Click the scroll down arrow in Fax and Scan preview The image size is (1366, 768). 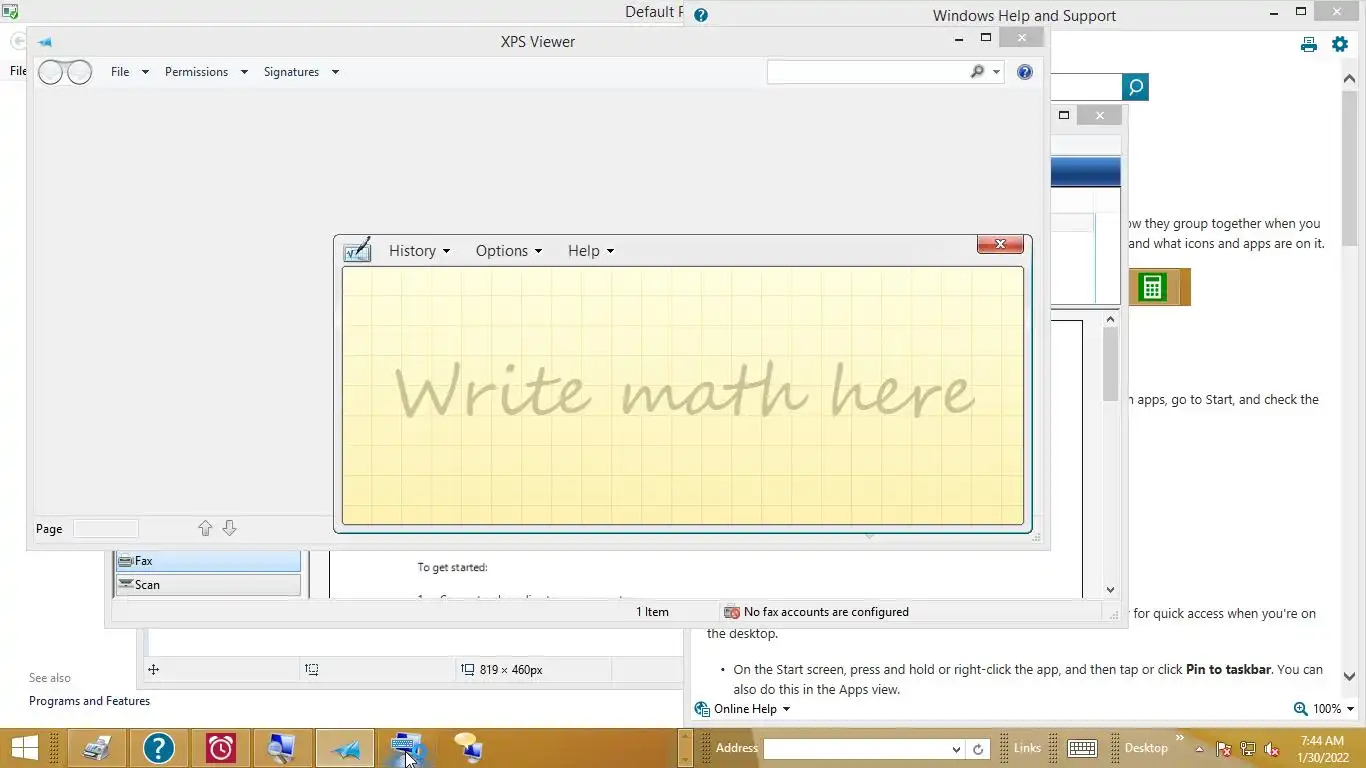[1111, 590]
